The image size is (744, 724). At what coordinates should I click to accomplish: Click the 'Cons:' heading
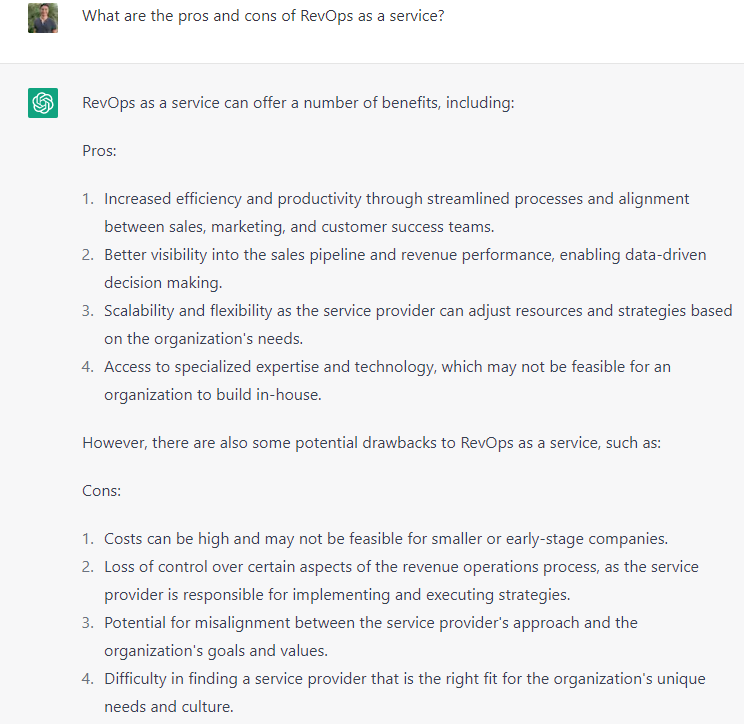(x=102, y=491)
